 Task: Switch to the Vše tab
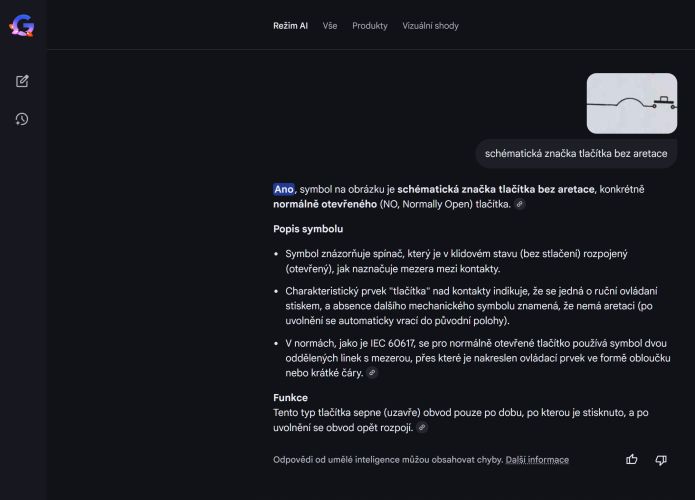(330, 25)
